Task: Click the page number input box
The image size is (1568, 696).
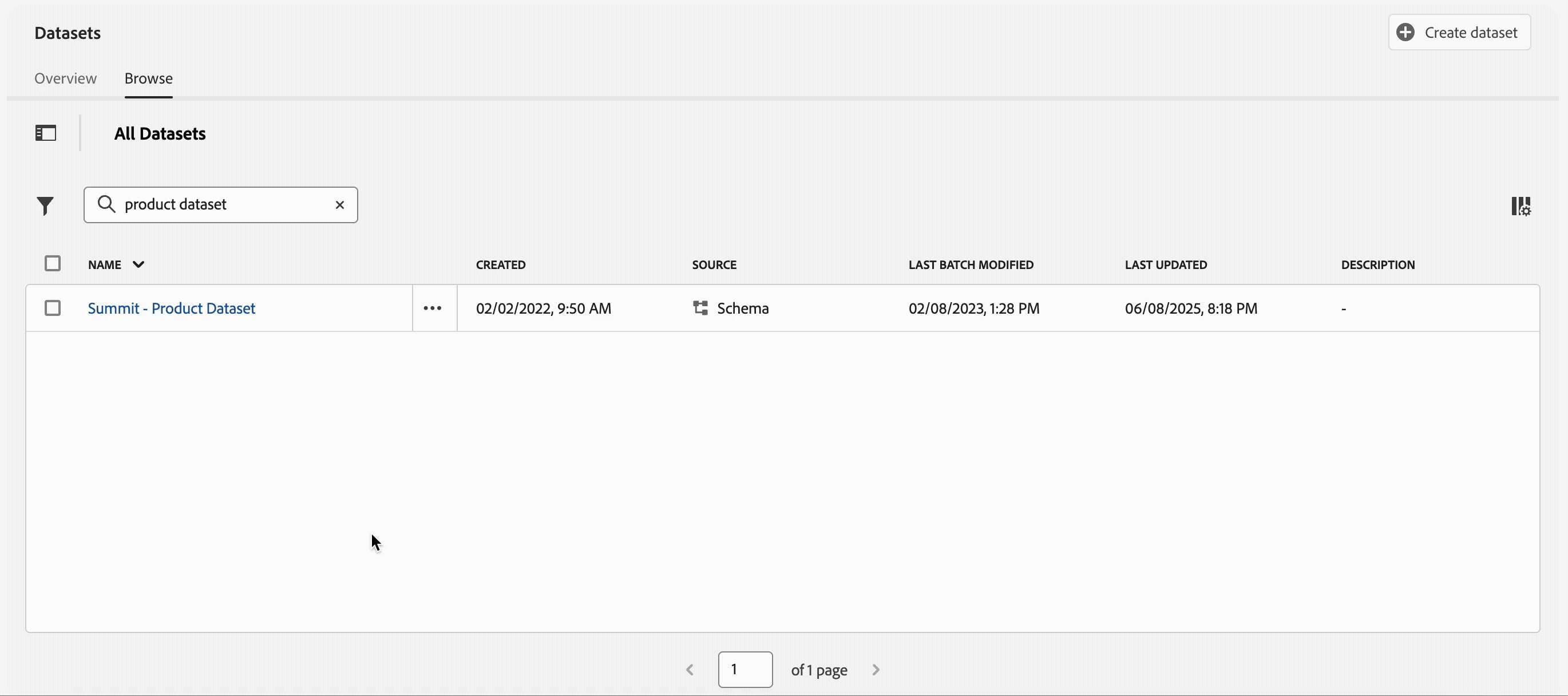Action: (745, 669)
